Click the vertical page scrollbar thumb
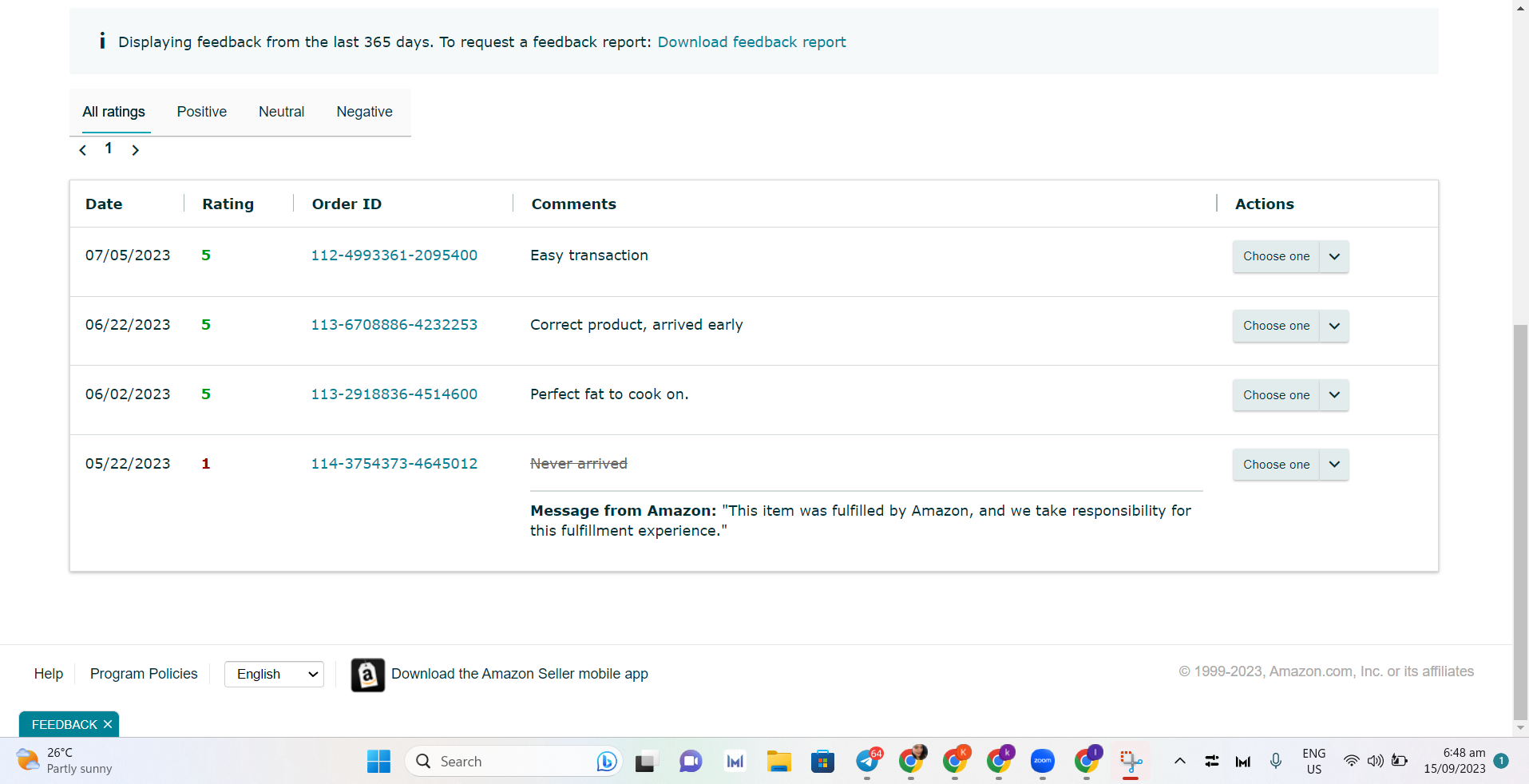Viewport: 1529px width, 784px height. (1521, 522)
